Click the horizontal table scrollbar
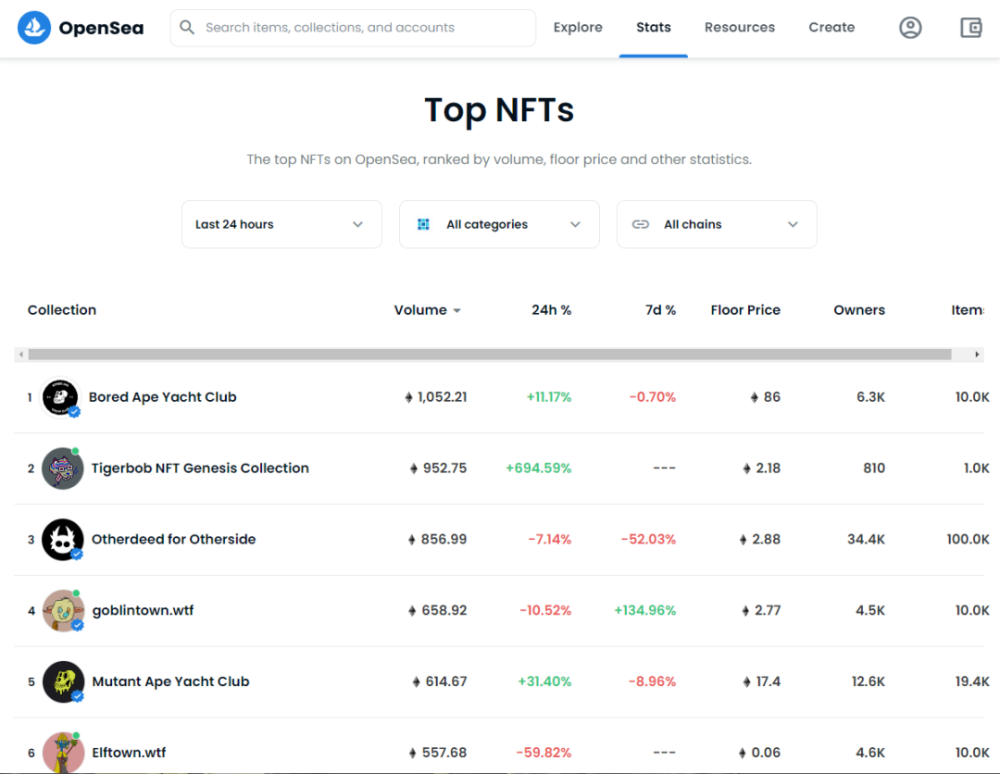The width and height of the screenshot is (1000, 774). (x=490, y=354)
